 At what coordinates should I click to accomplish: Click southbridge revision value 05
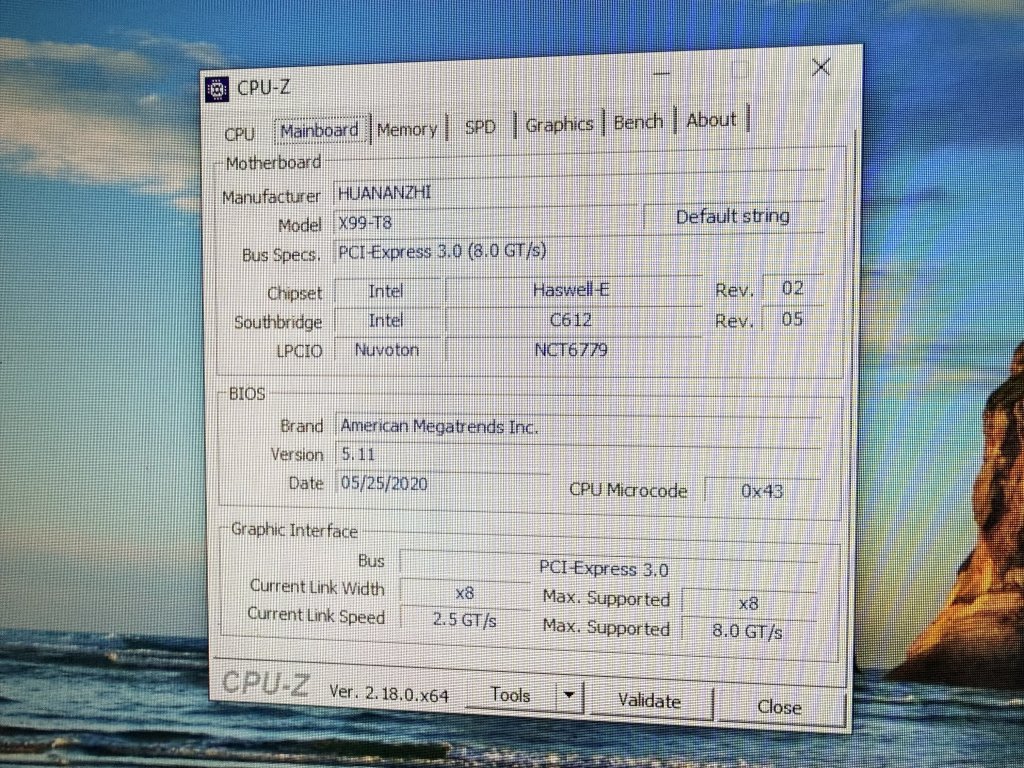[x=792, y=319]
